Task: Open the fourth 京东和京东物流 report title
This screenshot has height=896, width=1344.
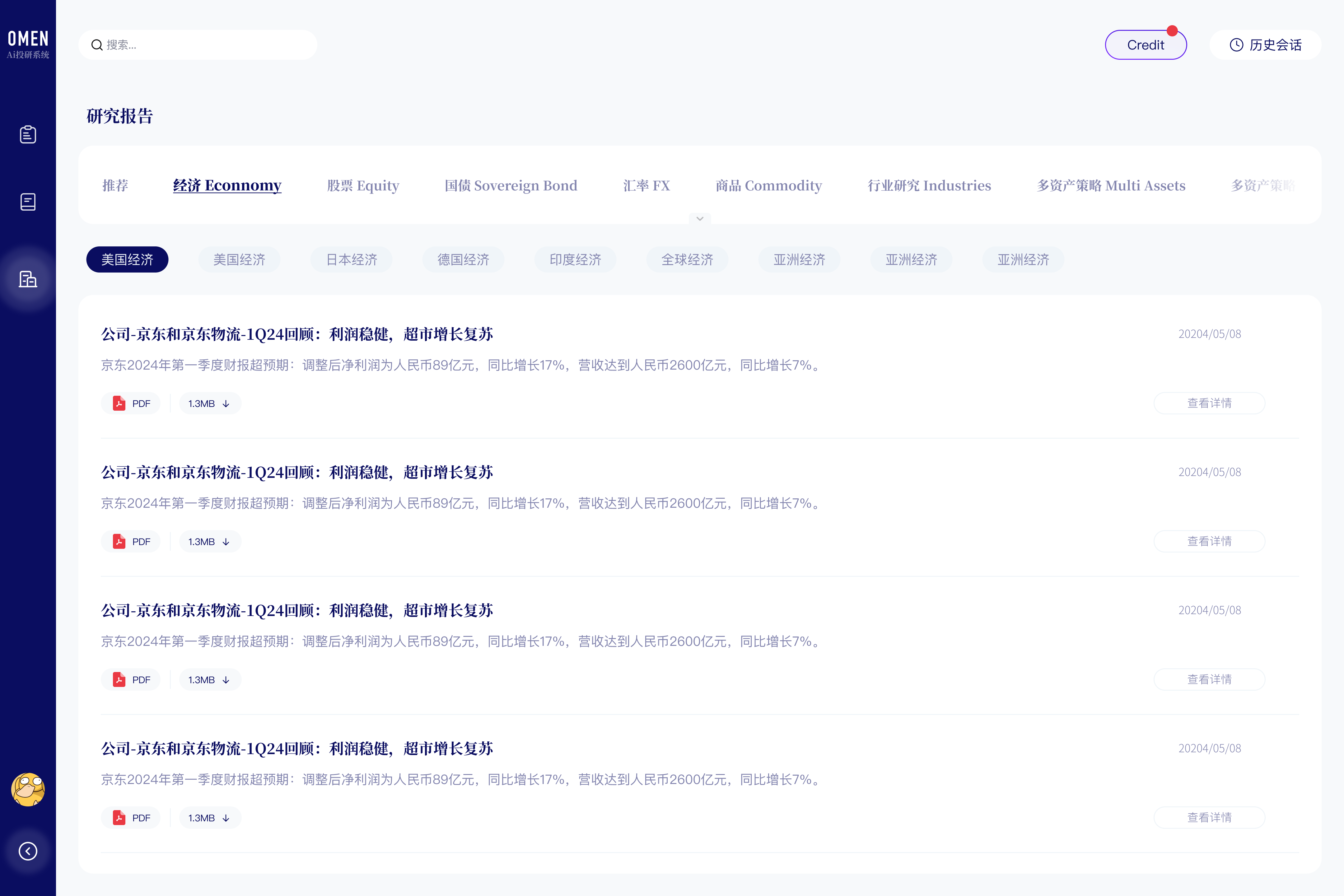Action: 297,749
